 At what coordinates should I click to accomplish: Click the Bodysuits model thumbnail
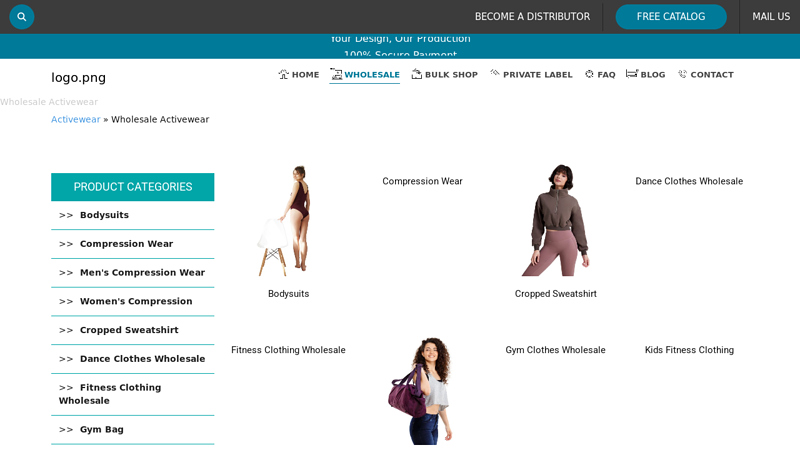(x=288, y=220)
